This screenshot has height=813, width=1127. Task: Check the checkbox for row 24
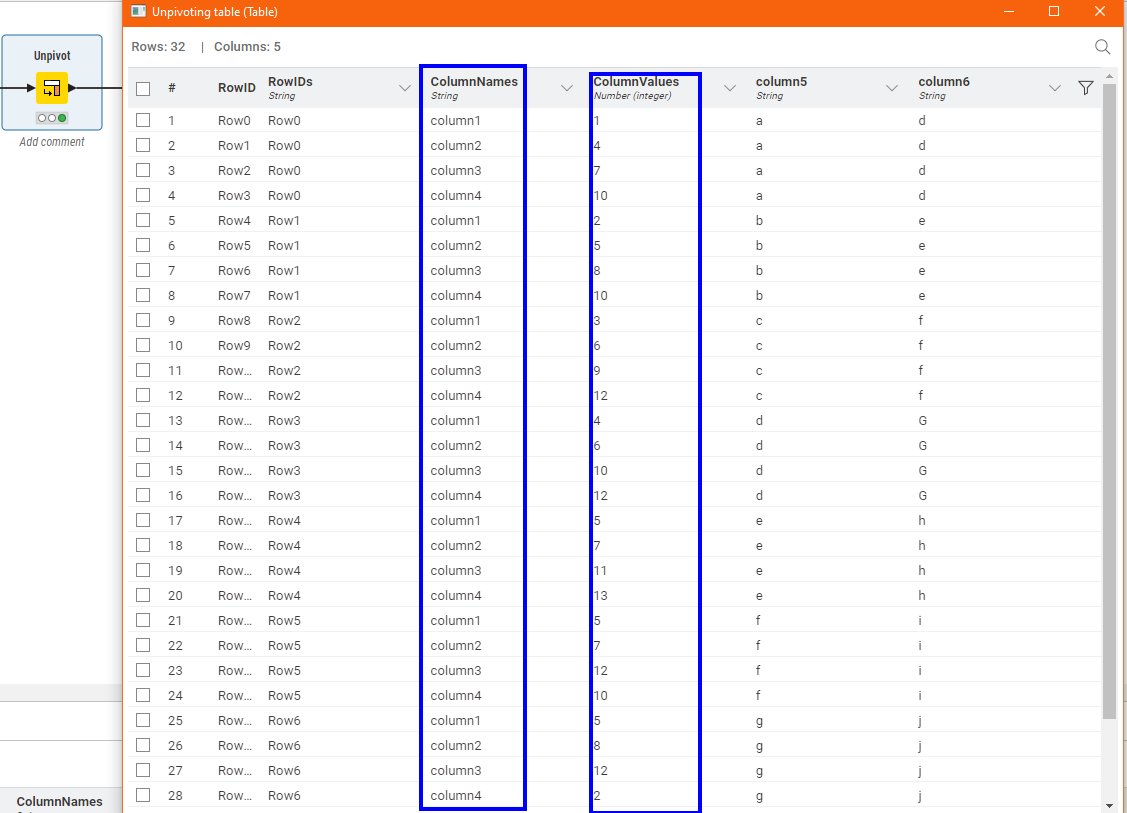pos(143,694)
